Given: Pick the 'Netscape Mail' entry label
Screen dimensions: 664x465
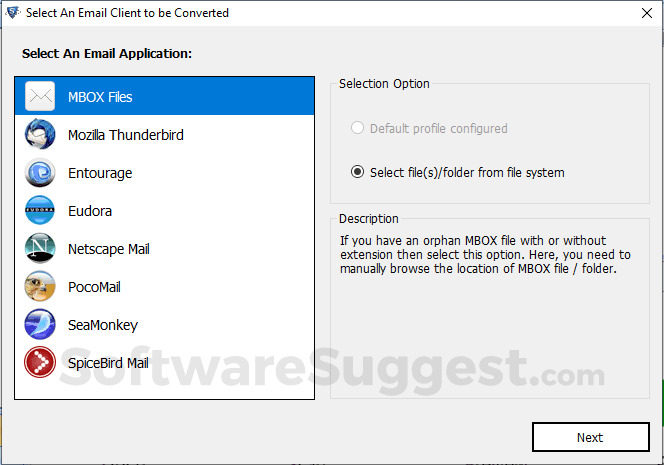Looking at the screenshot, I should pyautogui.click(x=109, y=249).
